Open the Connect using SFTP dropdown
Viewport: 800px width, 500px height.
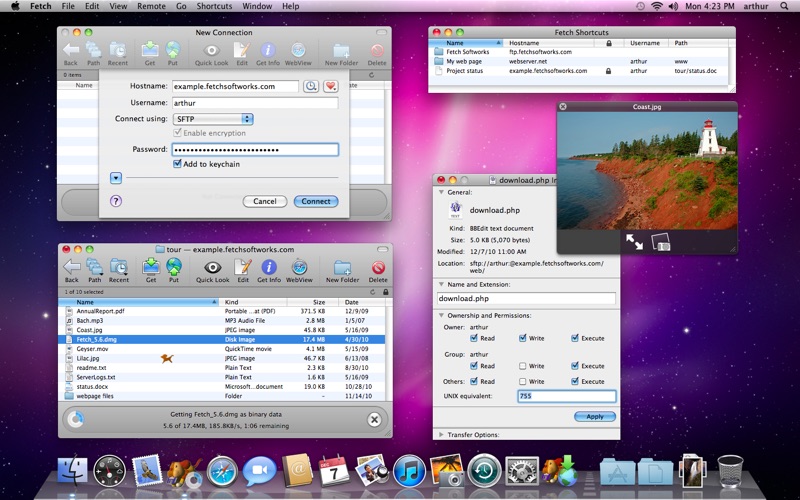(x=213, y=119)
